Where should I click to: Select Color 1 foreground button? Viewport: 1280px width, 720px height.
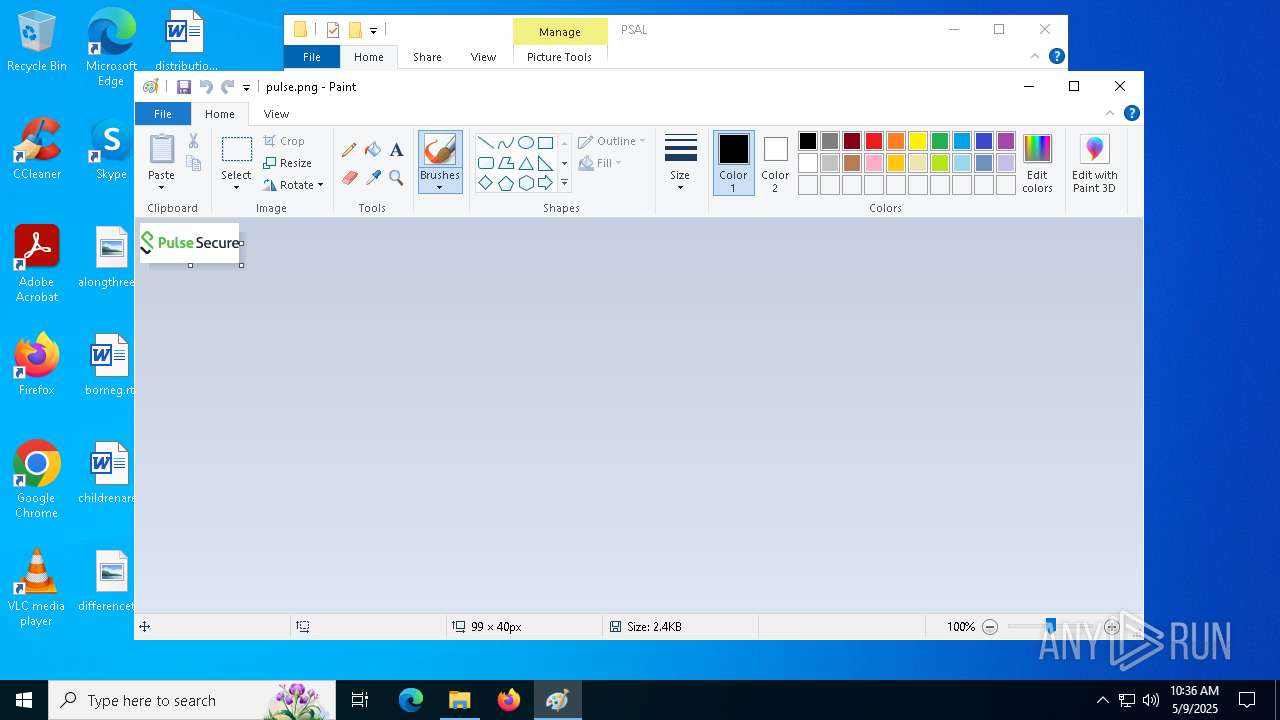[x=733, y=163]
